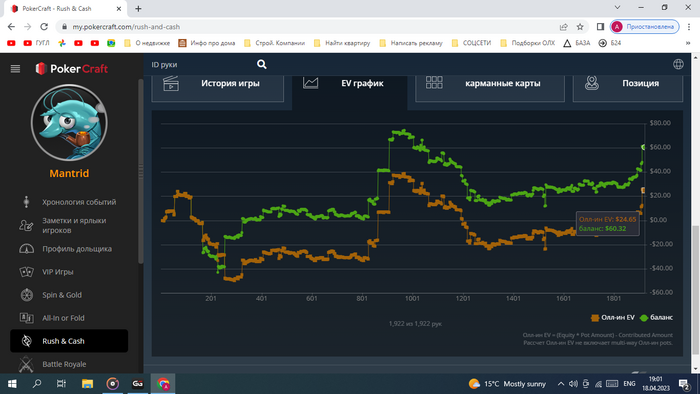Click the 1,922 из 1,922 рук text

(415, 323)
